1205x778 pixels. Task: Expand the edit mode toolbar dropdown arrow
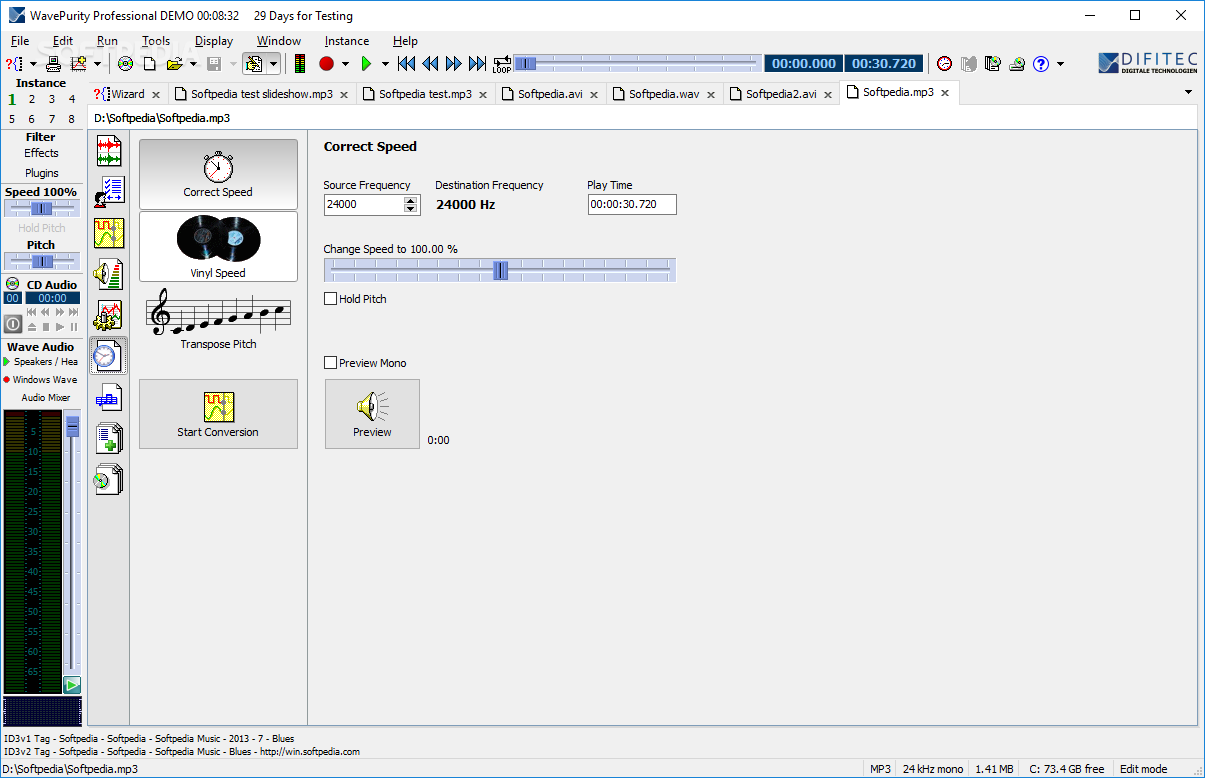273,64
